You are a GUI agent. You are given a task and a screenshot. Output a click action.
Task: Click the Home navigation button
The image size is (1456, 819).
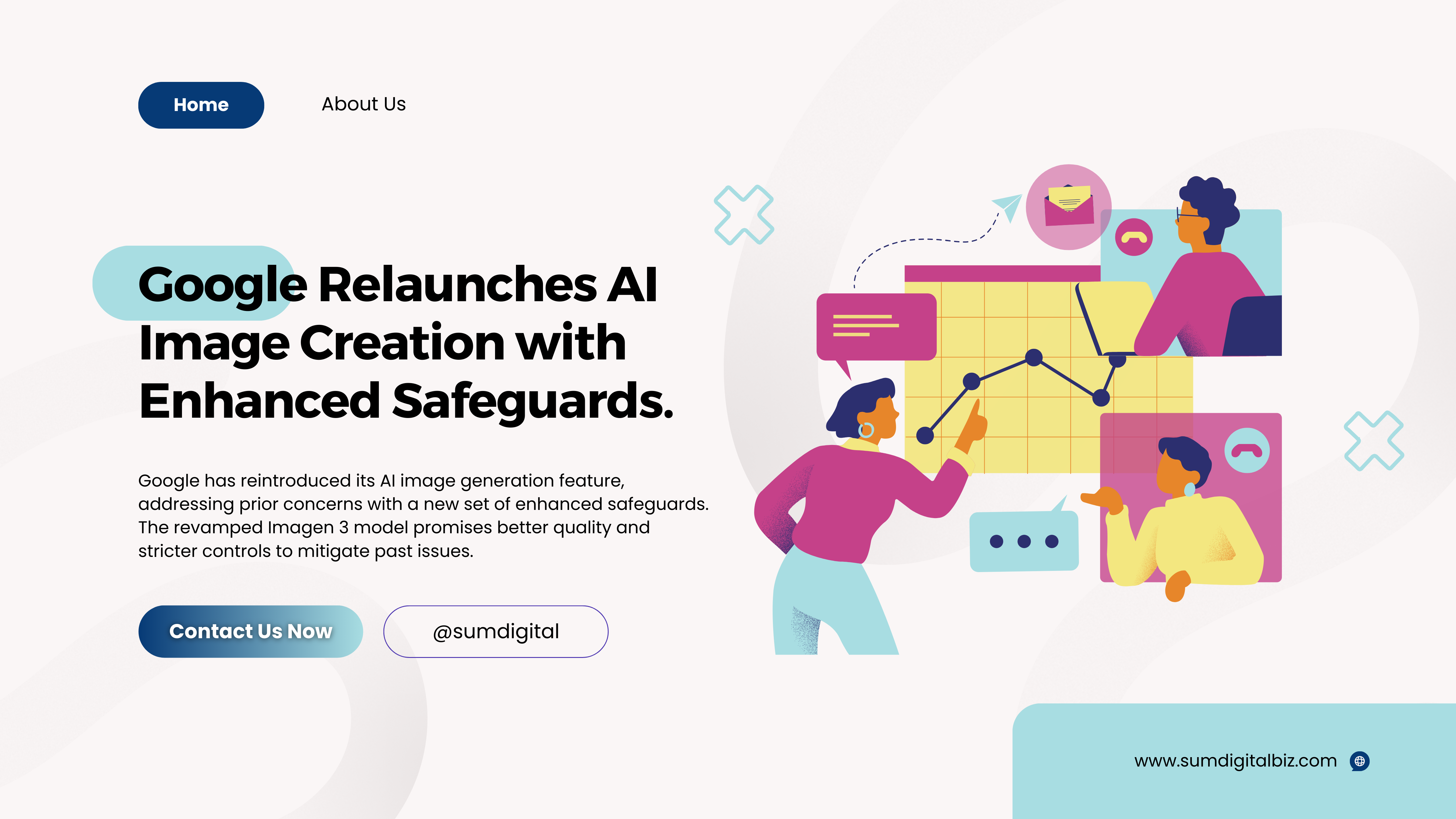[201, 104]
